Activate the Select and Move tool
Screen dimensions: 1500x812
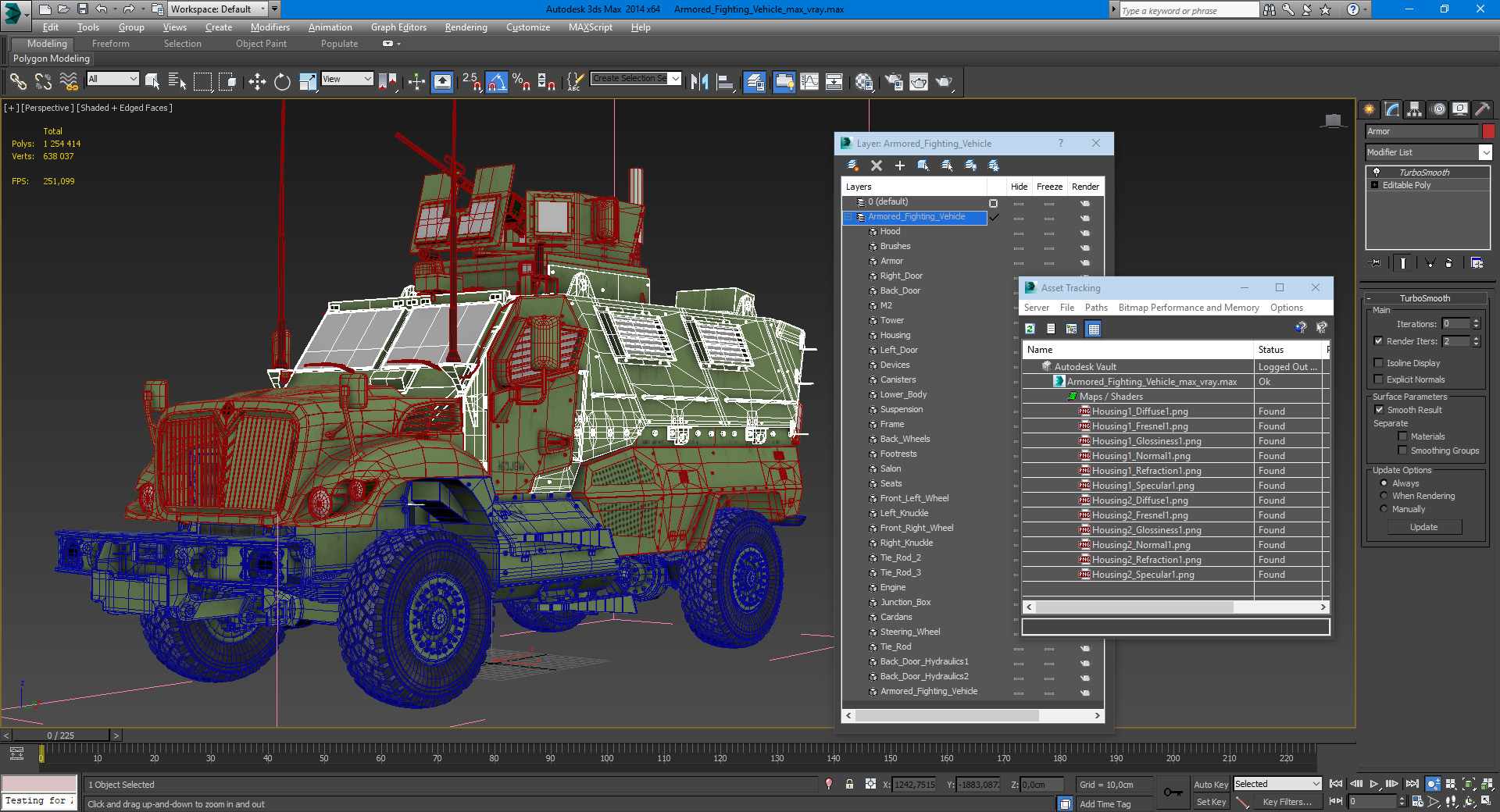tap(257, 81)
